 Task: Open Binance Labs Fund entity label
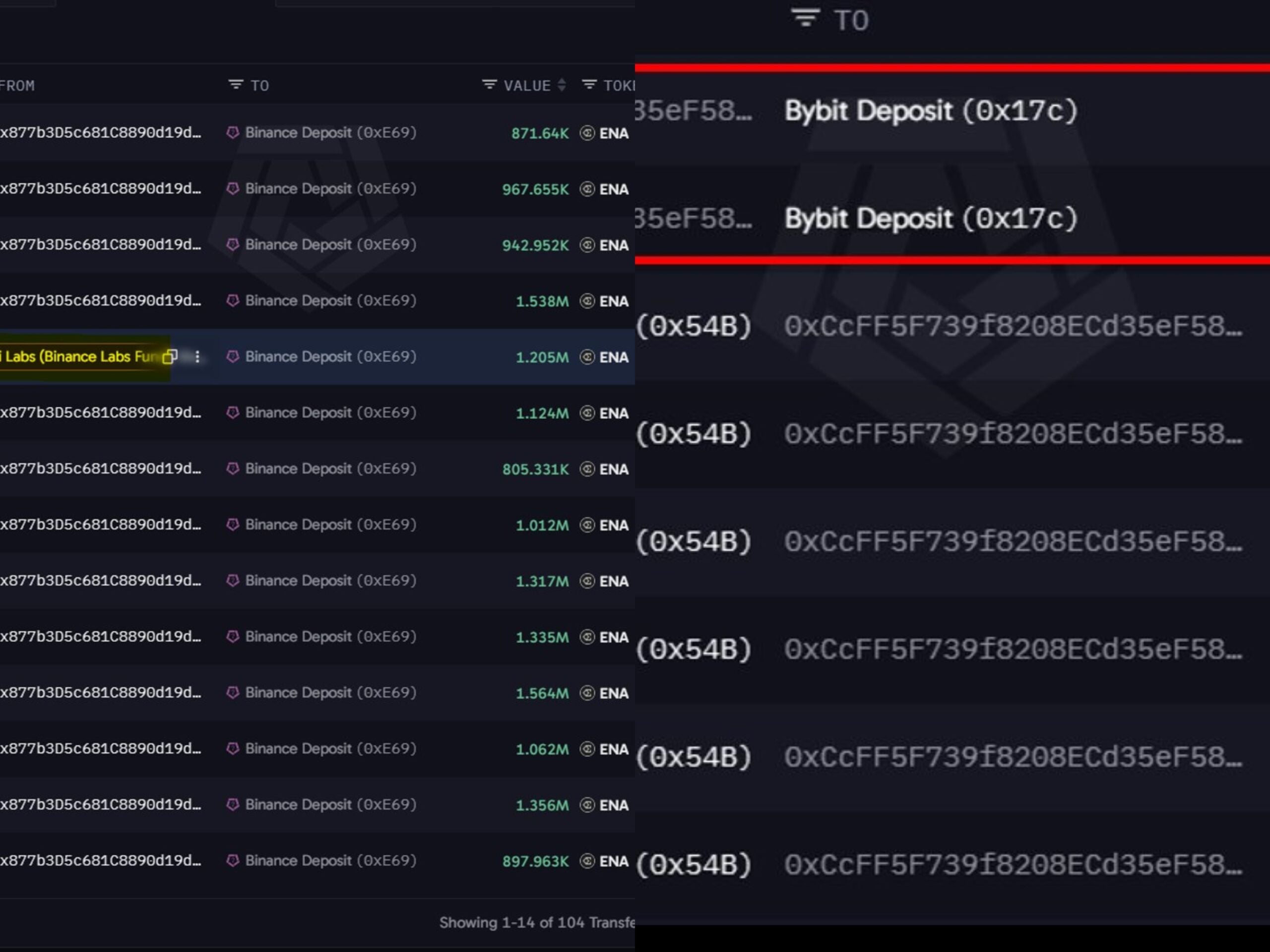(x=79, y=357)
